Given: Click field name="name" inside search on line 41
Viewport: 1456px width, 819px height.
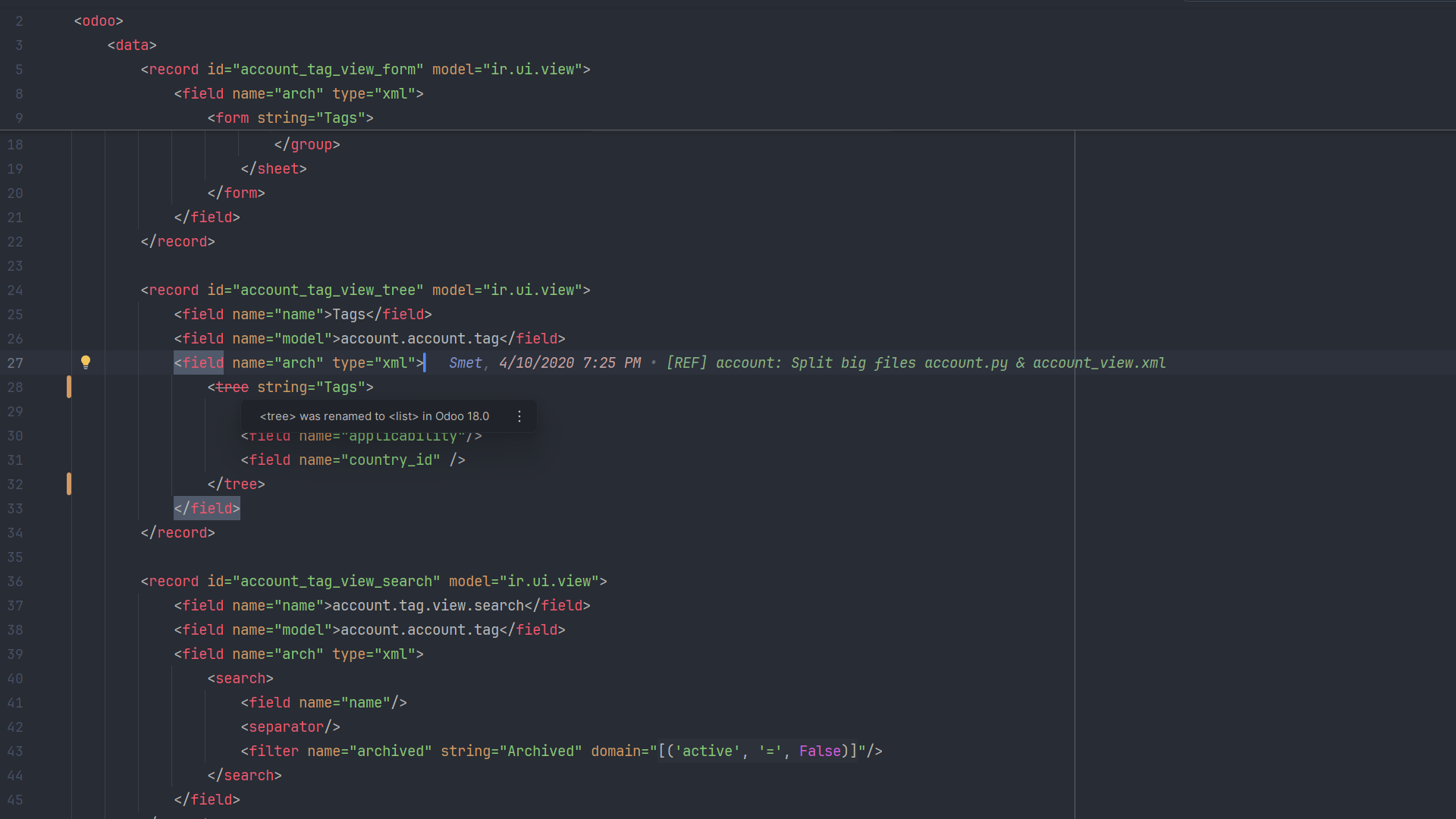Looking at the screenshot, I should [324, 703].
